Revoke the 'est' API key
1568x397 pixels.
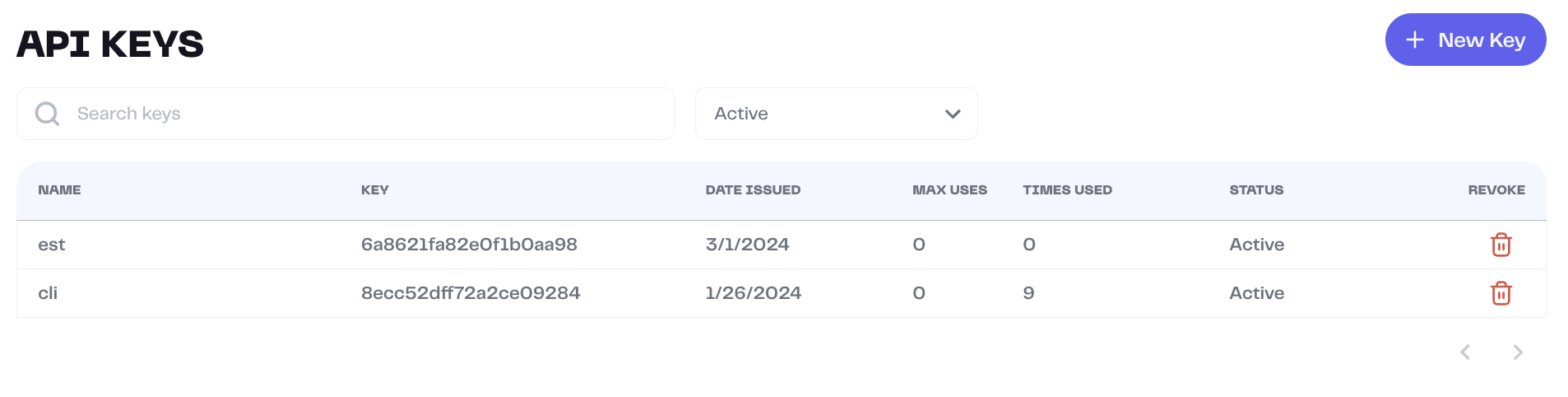(x=1501, y=245)
